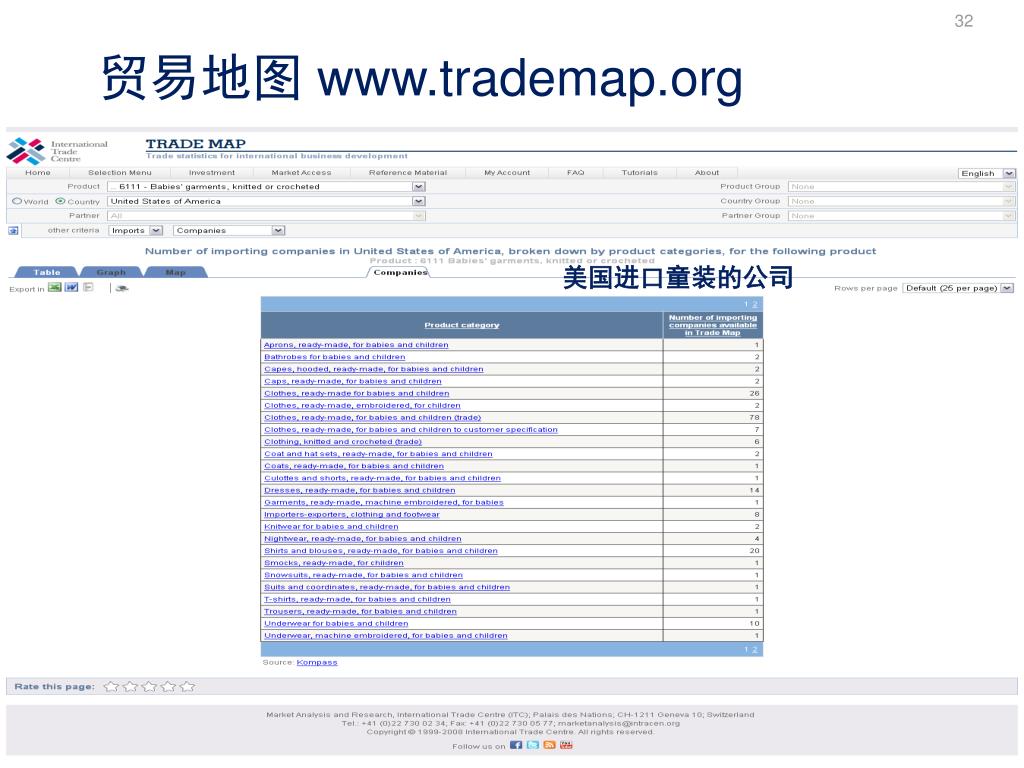Open the Reference Material menu

click(x=408, y=172)
